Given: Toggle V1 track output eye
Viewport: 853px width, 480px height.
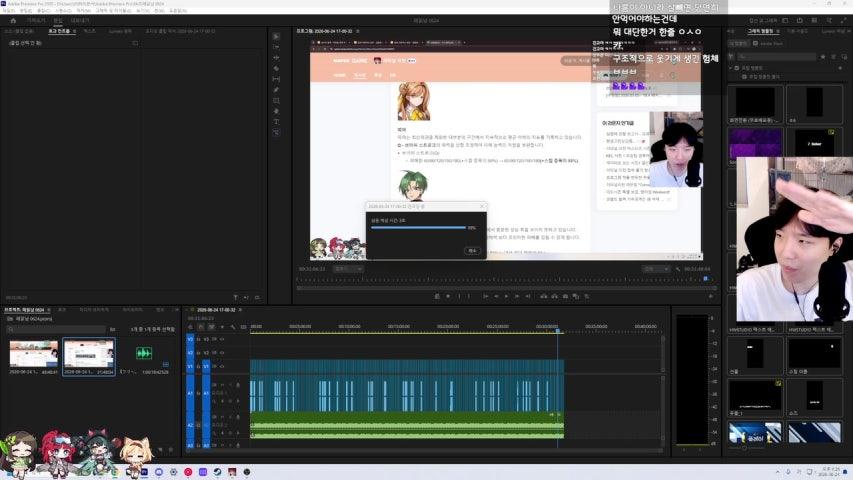Looking at the screenshot, I should [222, 366].
